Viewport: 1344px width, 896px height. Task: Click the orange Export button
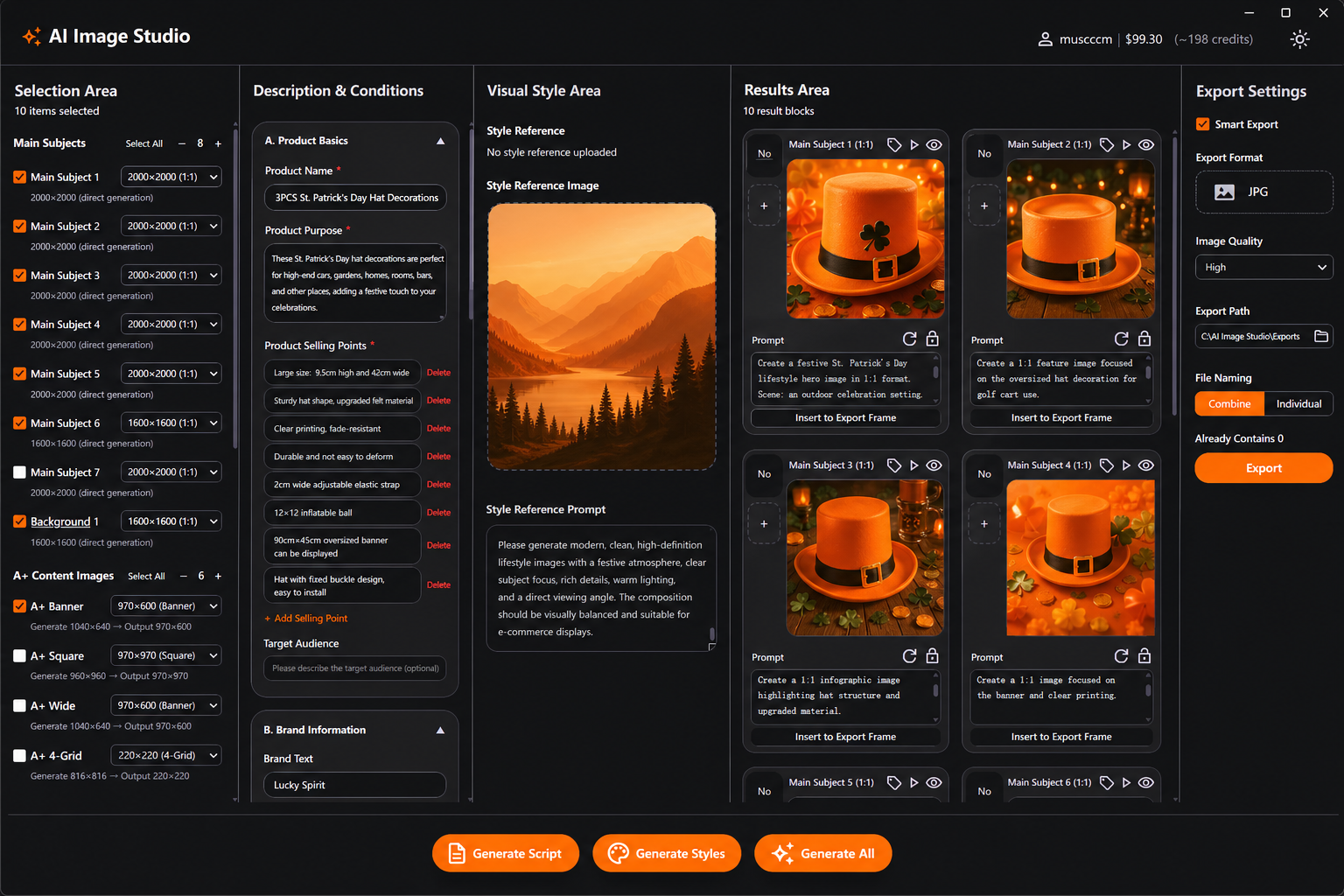click(1263, 467)
